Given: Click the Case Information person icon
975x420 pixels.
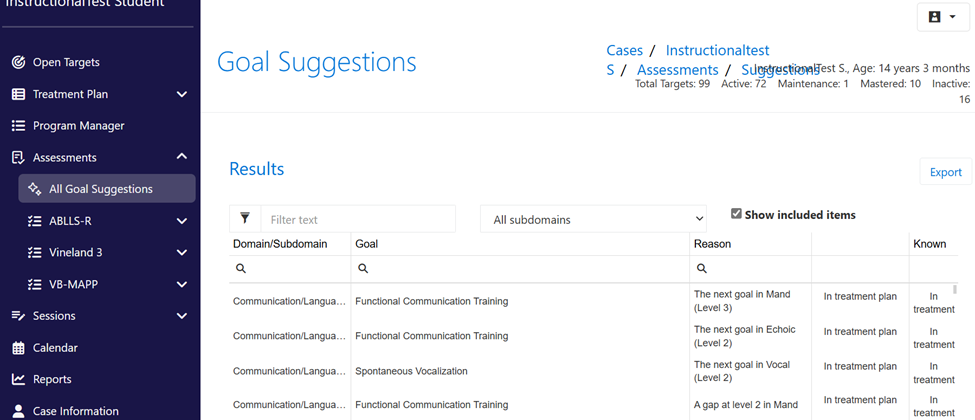Looking at the screenshot, I should (x=19, y=411).
